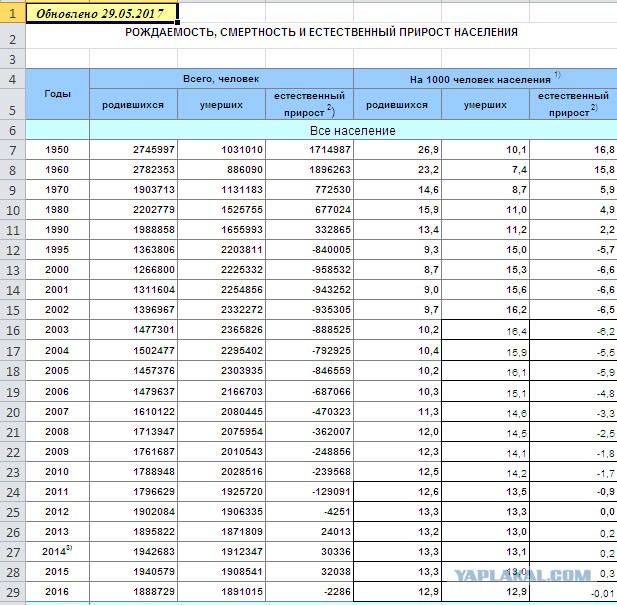Select year cell 1995
617x605 pixels.
[57, 250]
